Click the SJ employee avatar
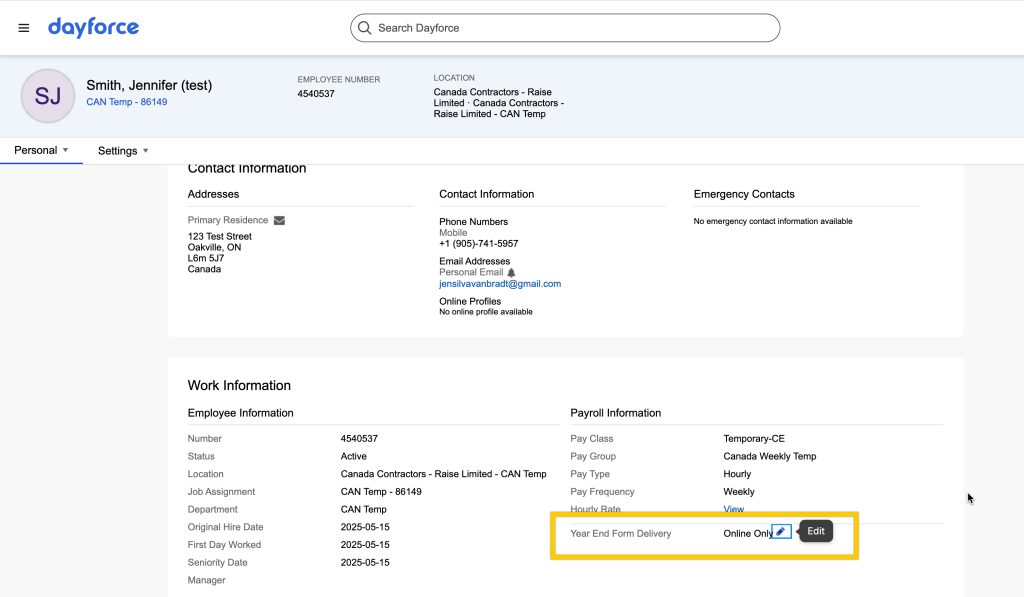Image resolution: width=1024 pixels, height=597 pixels. 47,96
